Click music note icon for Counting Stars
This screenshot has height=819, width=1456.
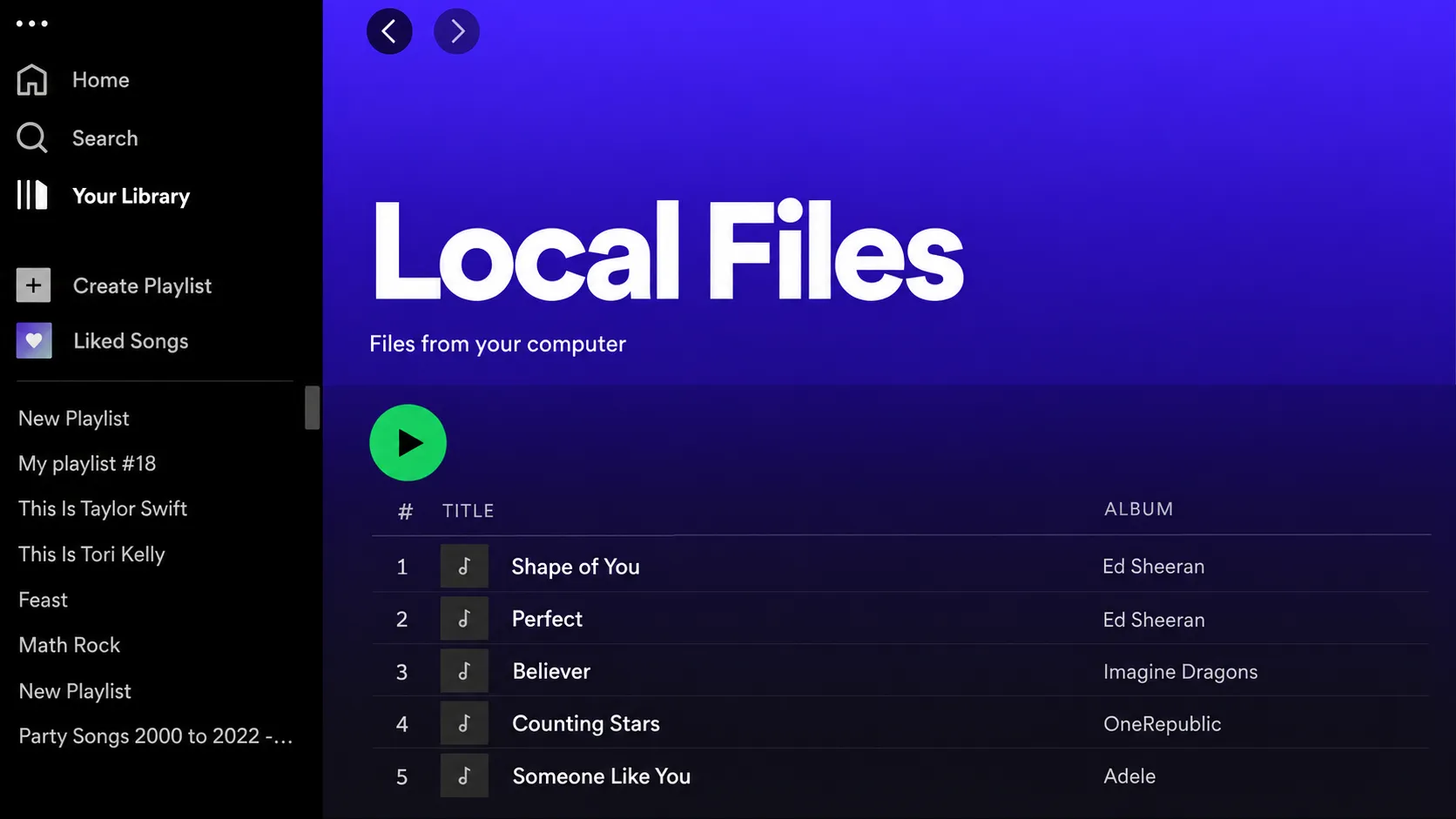coord(464,723)
